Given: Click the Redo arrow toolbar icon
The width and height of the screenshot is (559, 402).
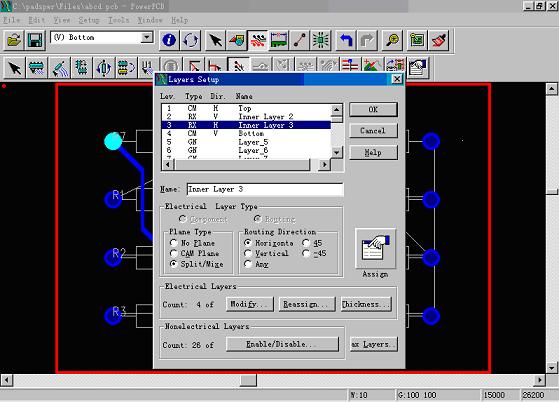Looking at the screenshot, I should (367, 40).
